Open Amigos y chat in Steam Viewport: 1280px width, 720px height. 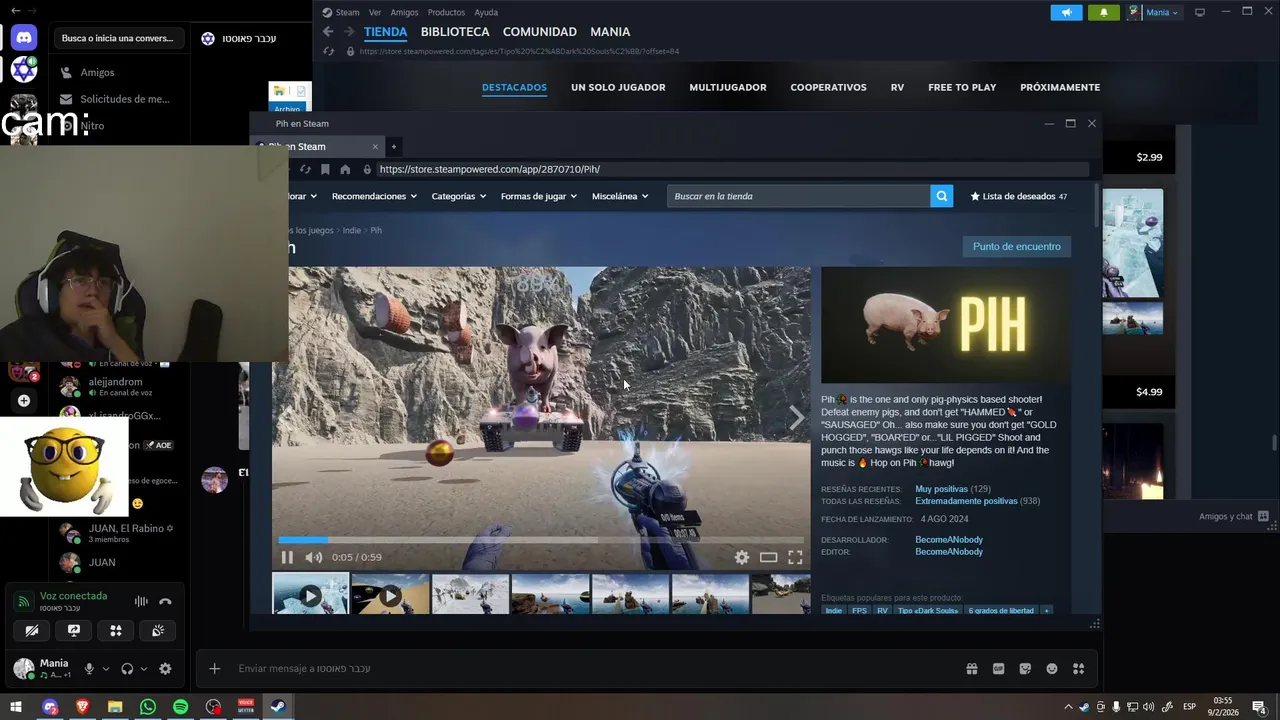pos(1234,516)
